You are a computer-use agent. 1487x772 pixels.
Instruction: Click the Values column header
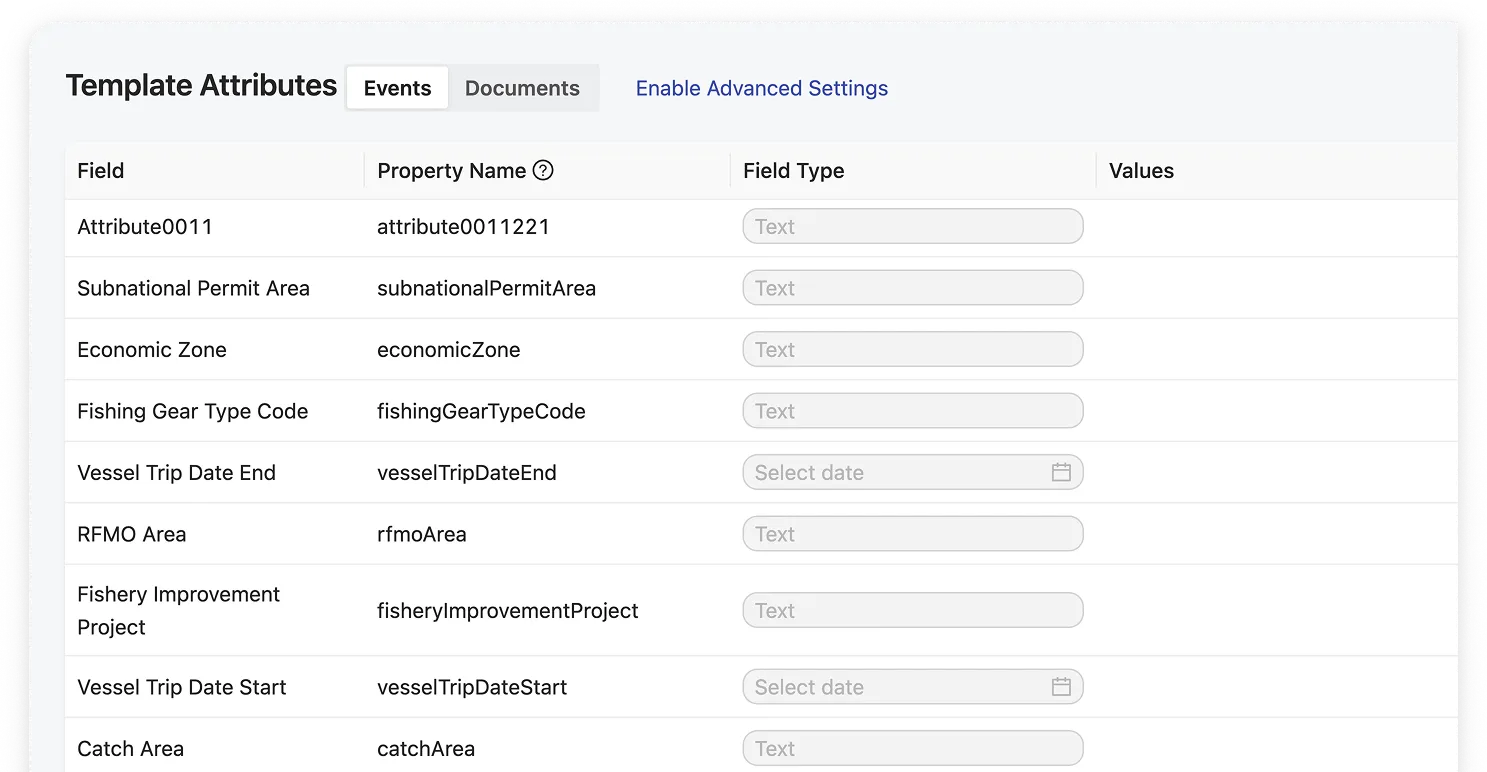point(1141,171)
